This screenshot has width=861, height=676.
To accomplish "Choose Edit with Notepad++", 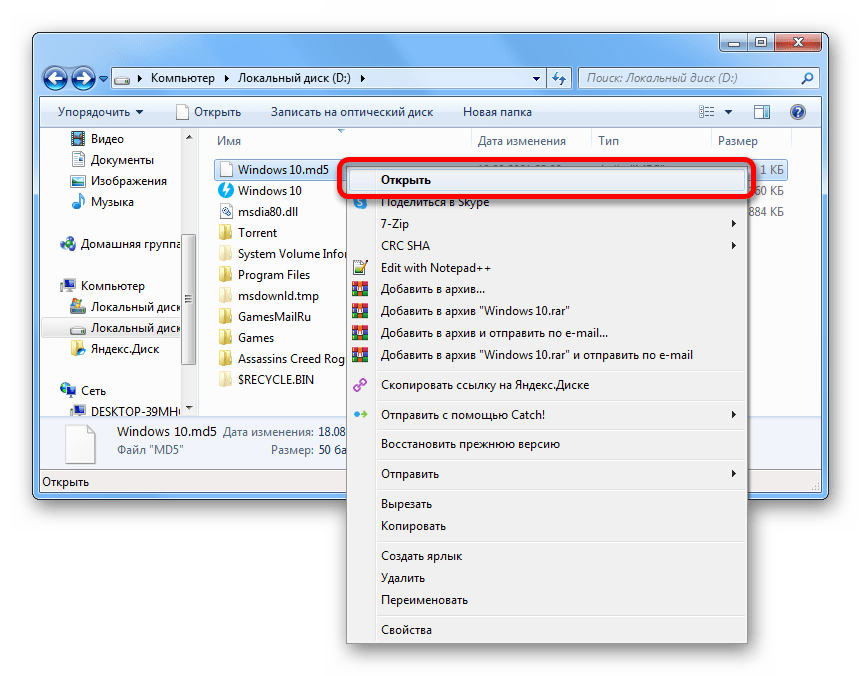I will tap(546, 268).
